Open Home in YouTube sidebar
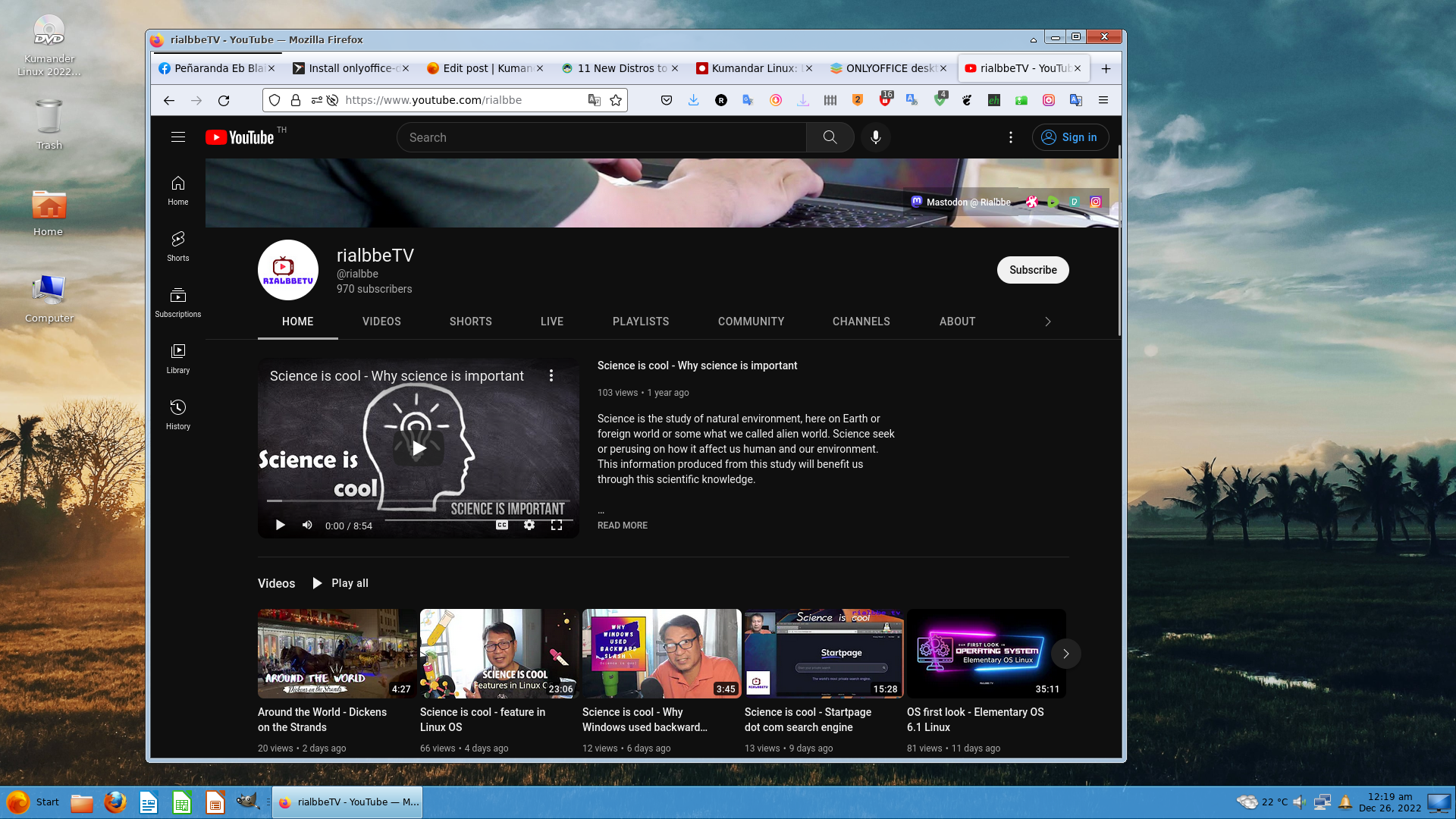The width and height of the screenshot is (1456, 819). (x=178, y=190)
